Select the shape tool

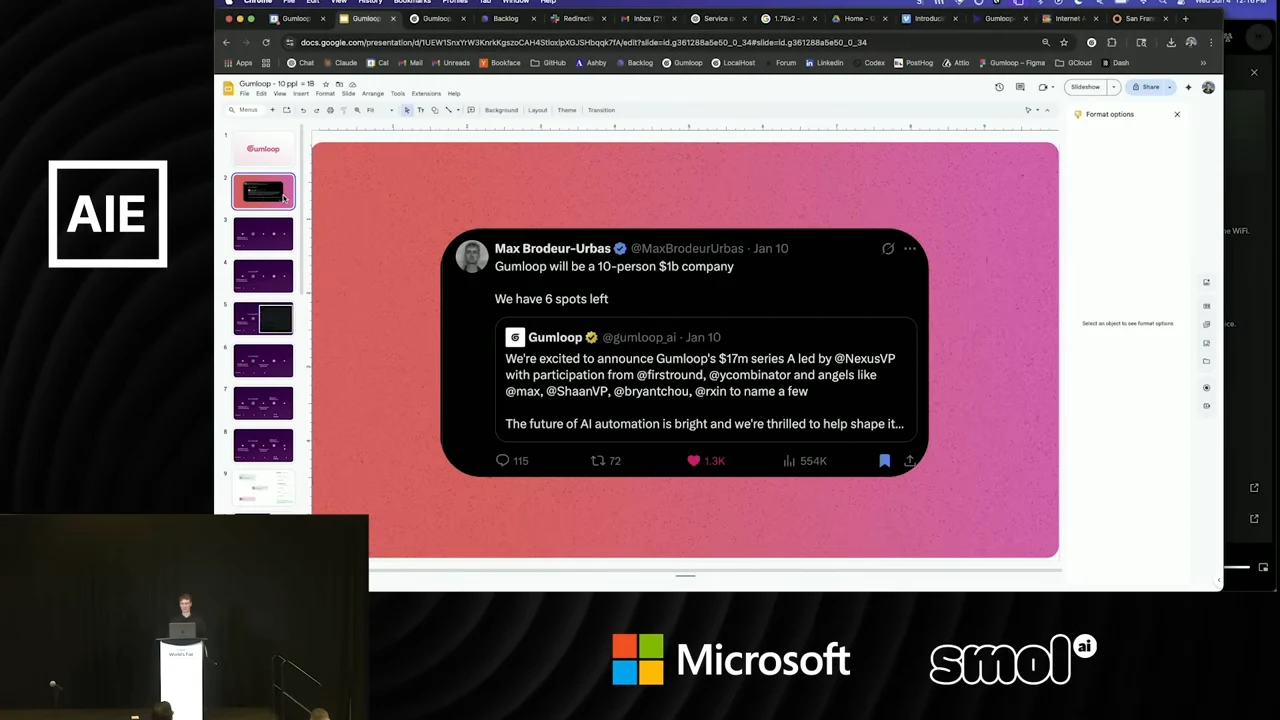click(x=435, y=110)
